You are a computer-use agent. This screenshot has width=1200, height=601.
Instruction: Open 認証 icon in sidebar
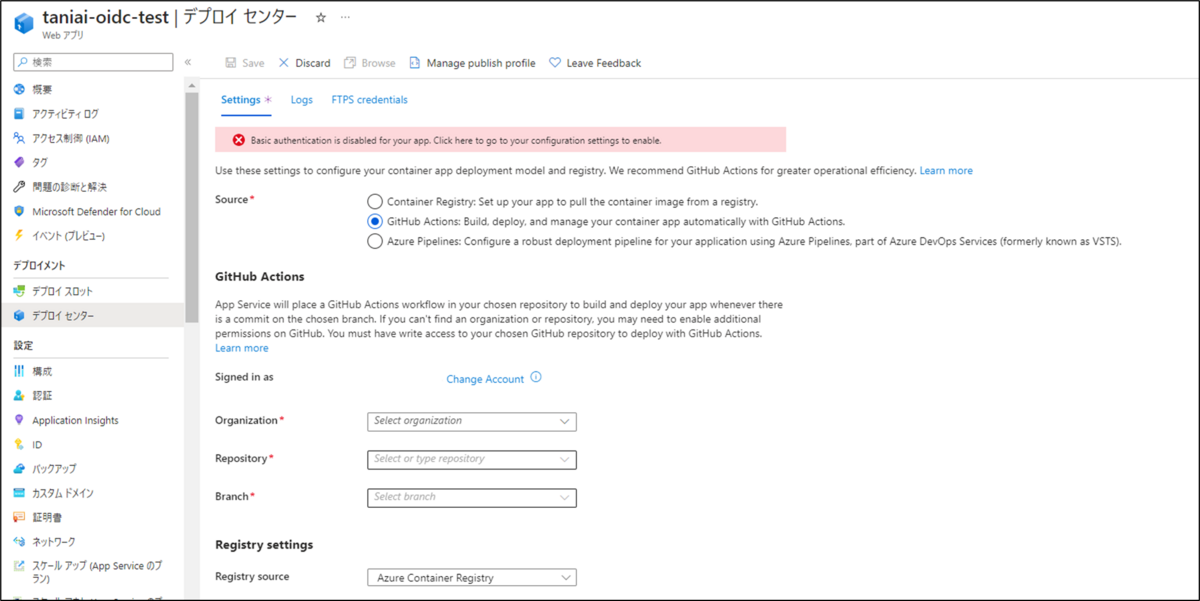click(19, 396)
